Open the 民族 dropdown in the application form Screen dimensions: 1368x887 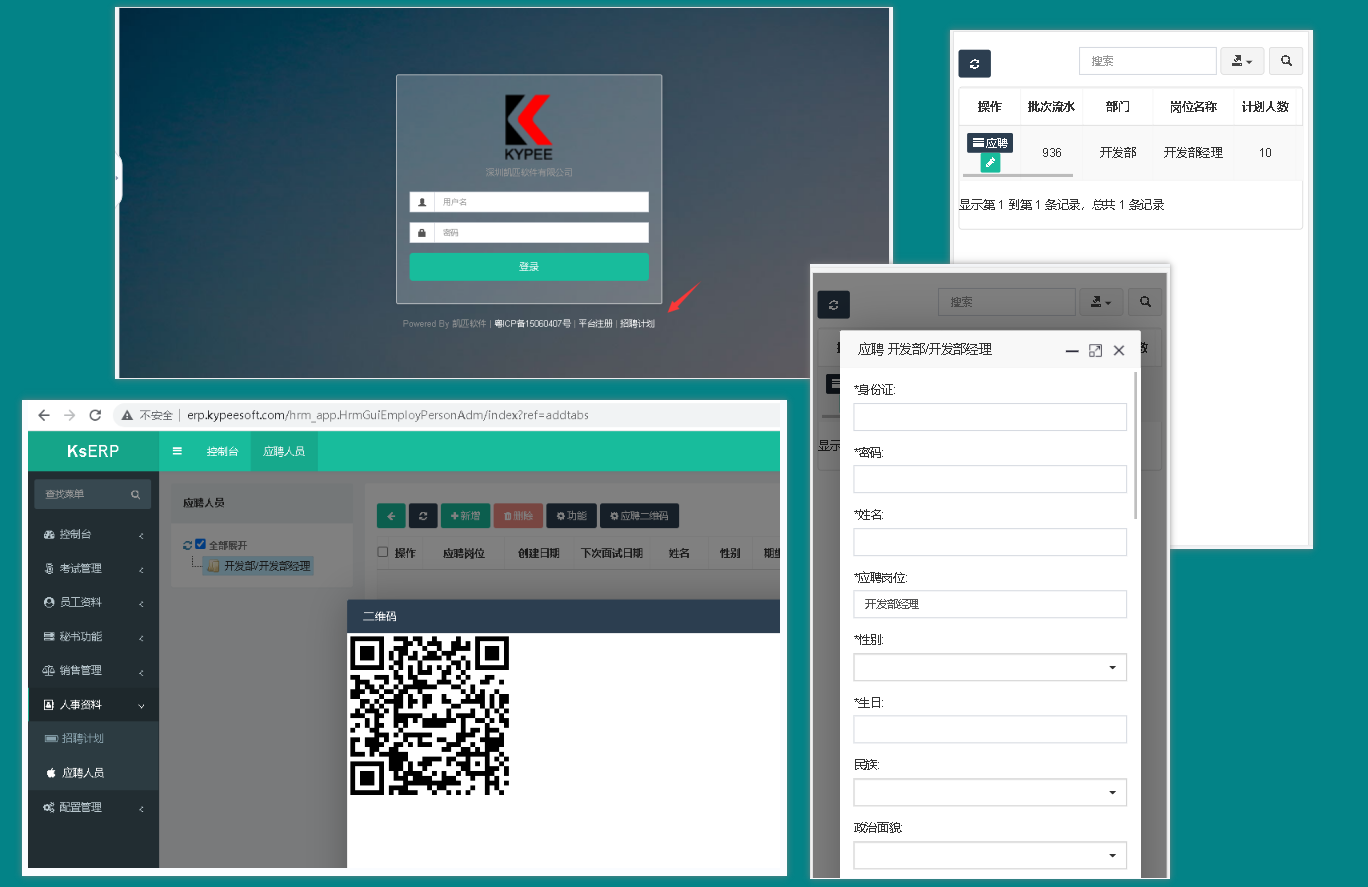click(x=989, y=792)
